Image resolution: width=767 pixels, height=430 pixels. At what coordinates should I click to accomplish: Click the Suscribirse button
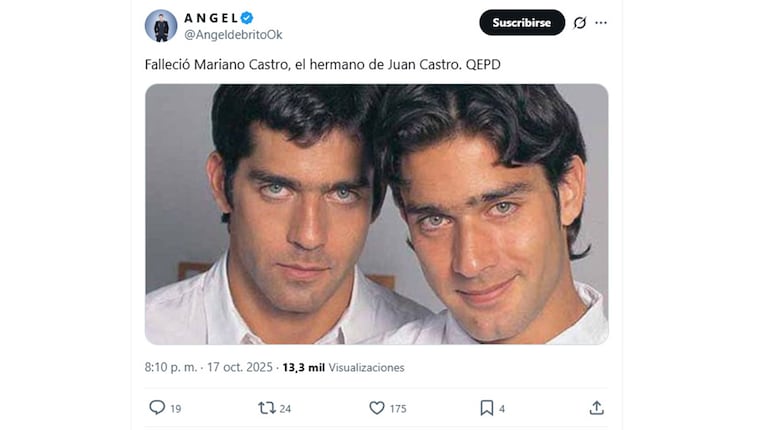coord(522,23)
